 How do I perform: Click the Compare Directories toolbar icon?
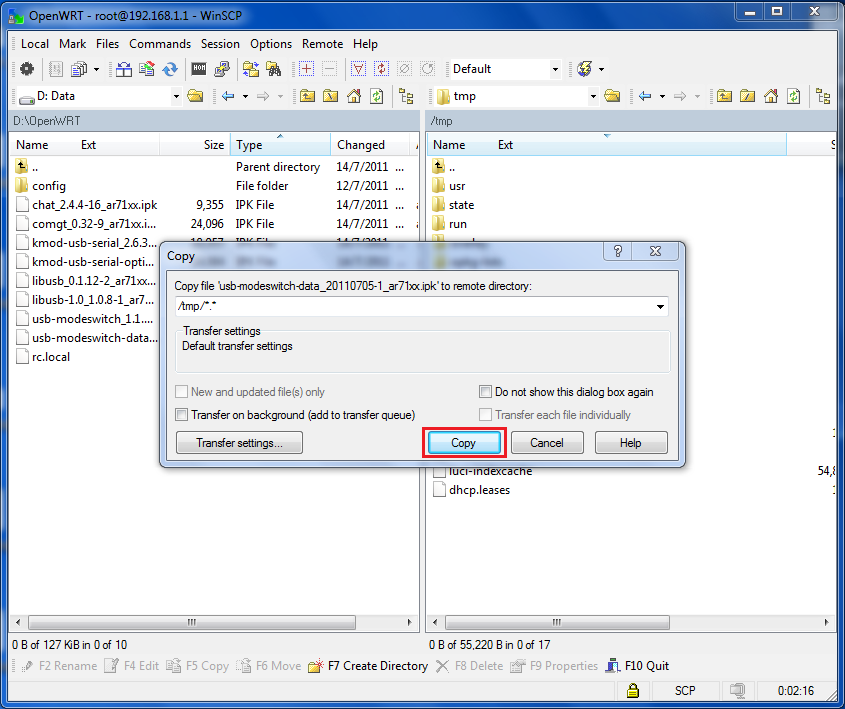tap(123, 69)
